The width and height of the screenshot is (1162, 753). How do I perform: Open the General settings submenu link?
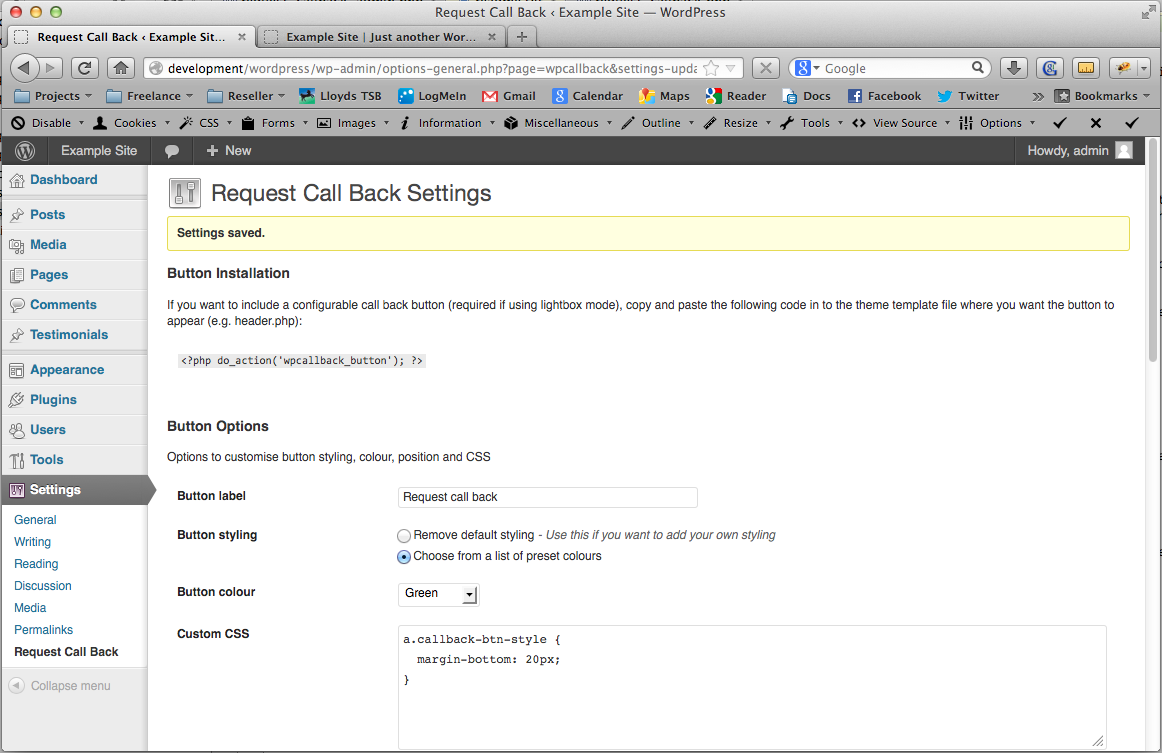[x=35, y=520]
